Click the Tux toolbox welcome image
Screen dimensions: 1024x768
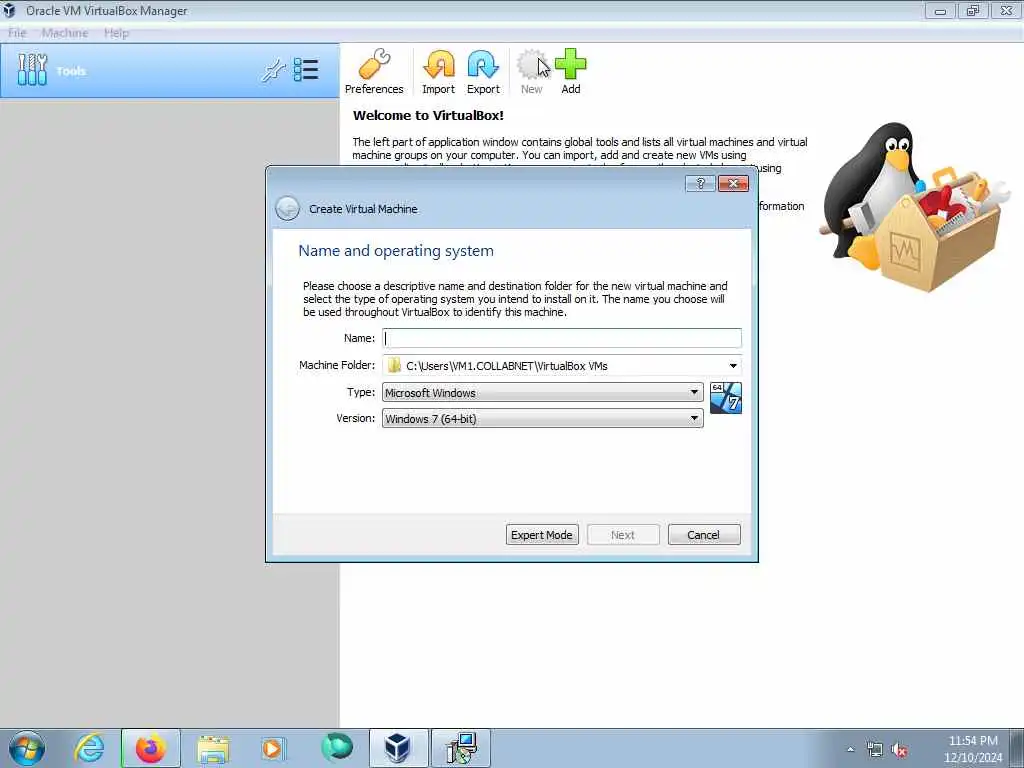pyautogui.click(x=914, y=206)
